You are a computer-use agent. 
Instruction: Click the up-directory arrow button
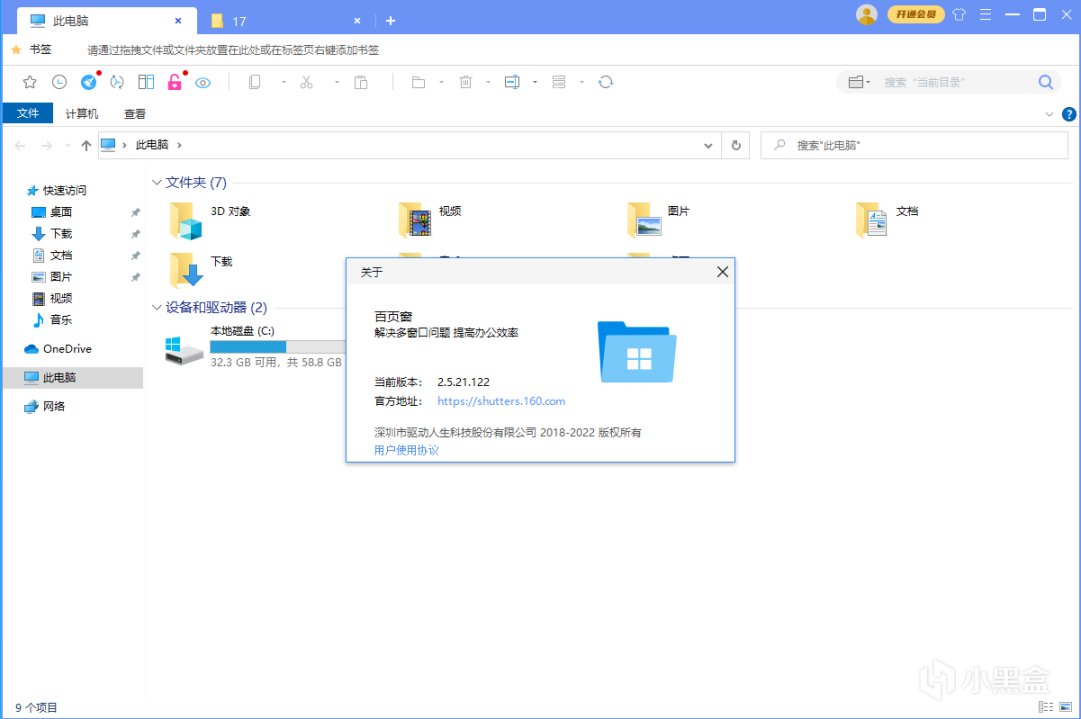click(x=86, y=145)
